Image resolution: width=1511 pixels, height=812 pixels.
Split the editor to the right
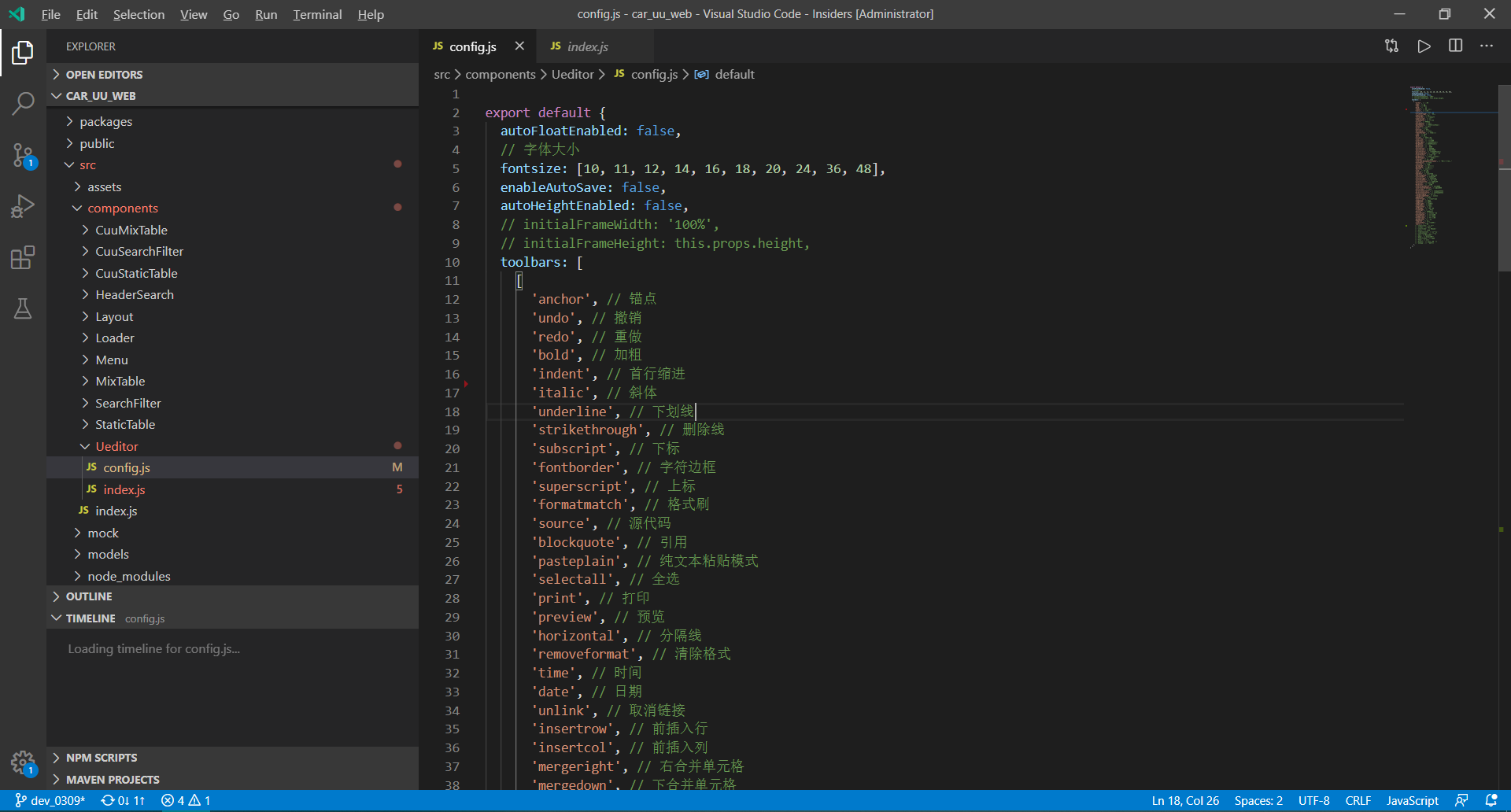point(1455,46)
